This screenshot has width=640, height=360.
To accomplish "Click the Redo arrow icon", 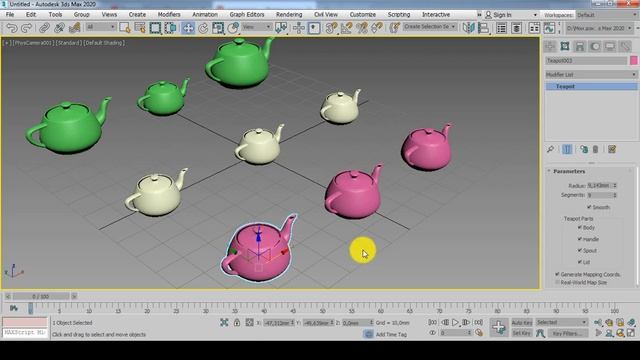I will coord(27,28).
